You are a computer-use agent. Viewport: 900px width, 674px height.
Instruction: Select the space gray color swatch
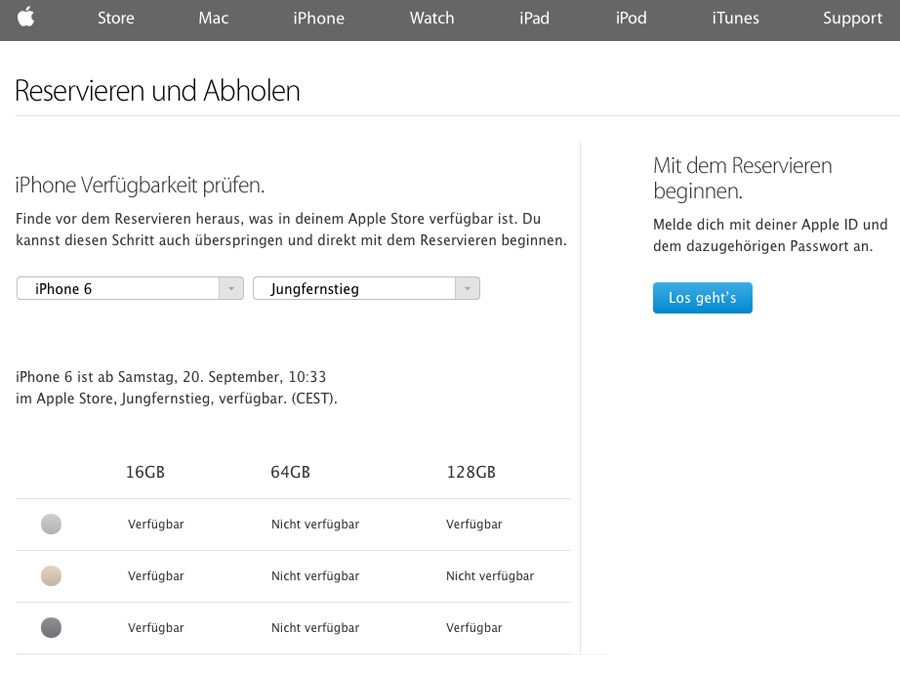click(x=51, y=627)
